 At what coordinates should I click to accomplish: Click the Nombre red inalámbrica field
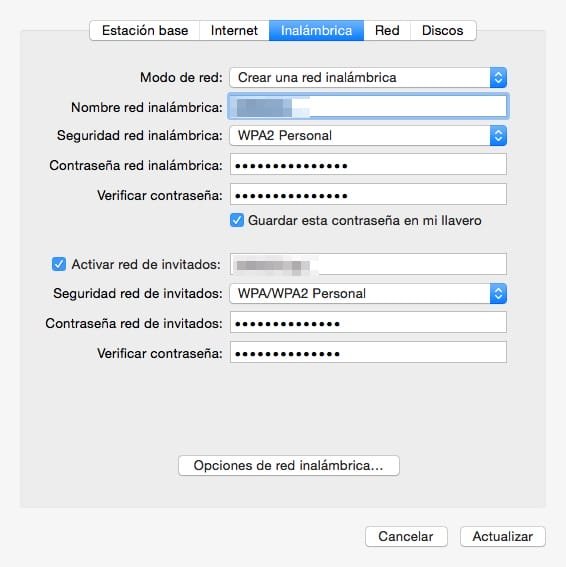(x=368, y=106)
